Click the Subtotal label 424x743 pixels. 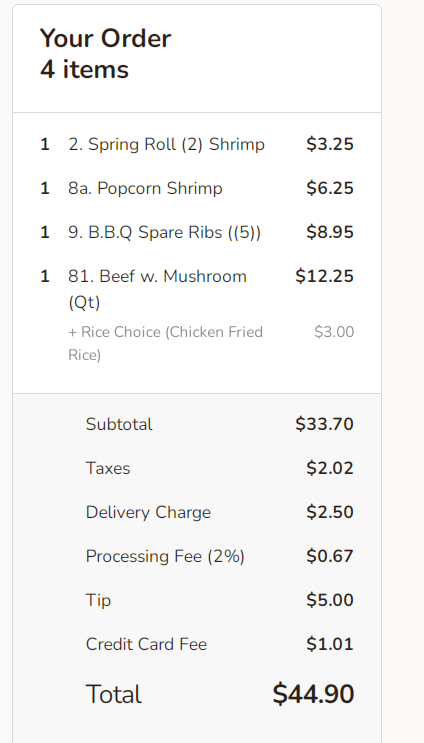tap(119, 424)
